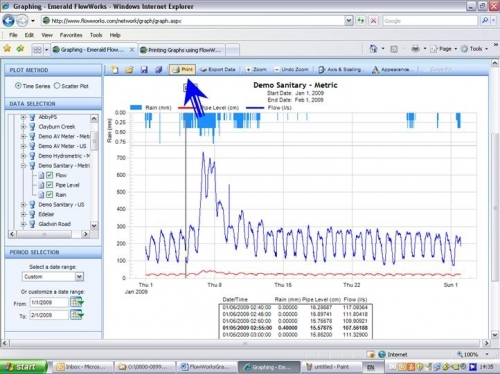Save graph using the floppy disk icon

tap(144, 70)
